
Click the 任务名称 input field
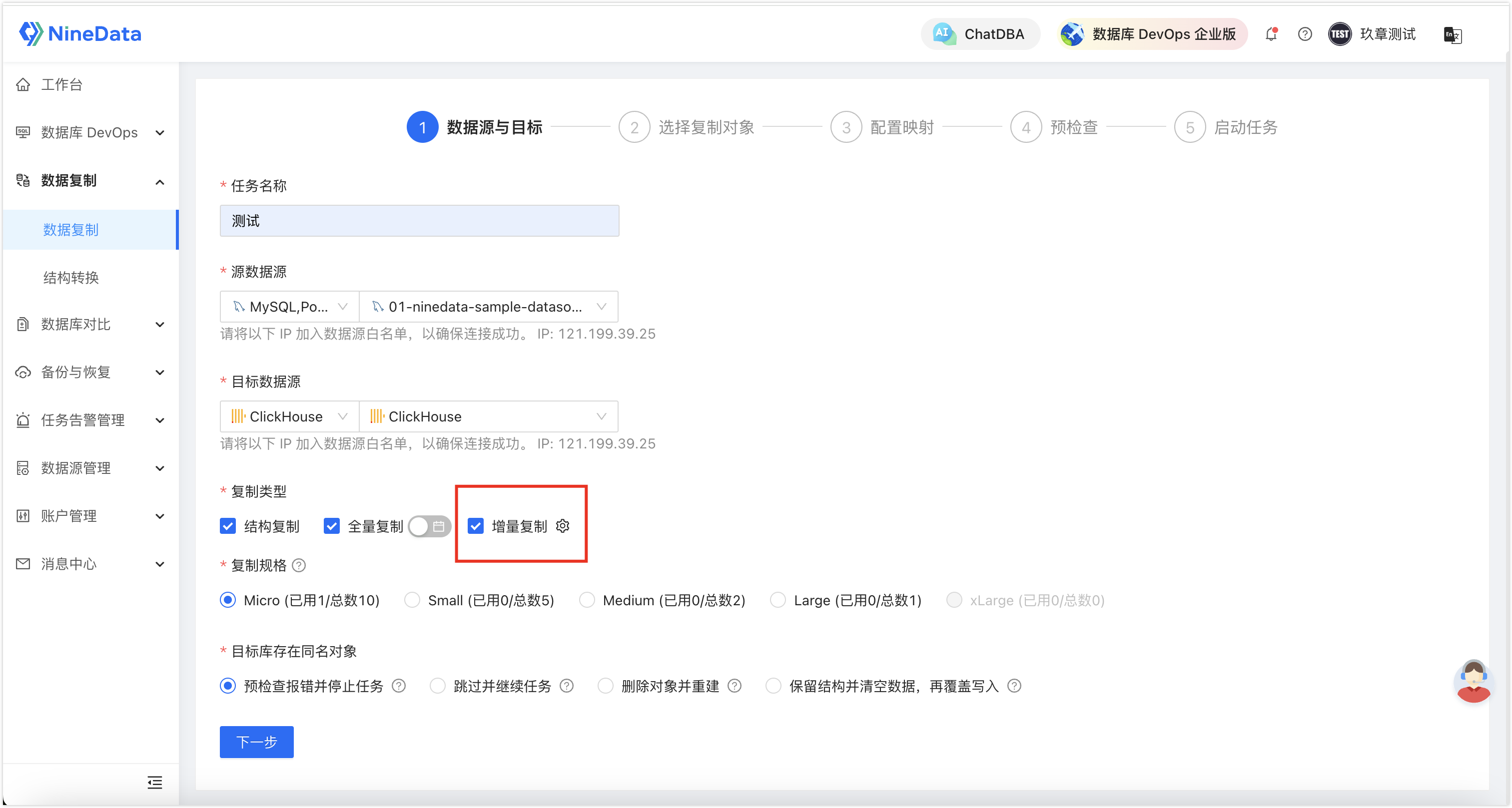(419, 221)
